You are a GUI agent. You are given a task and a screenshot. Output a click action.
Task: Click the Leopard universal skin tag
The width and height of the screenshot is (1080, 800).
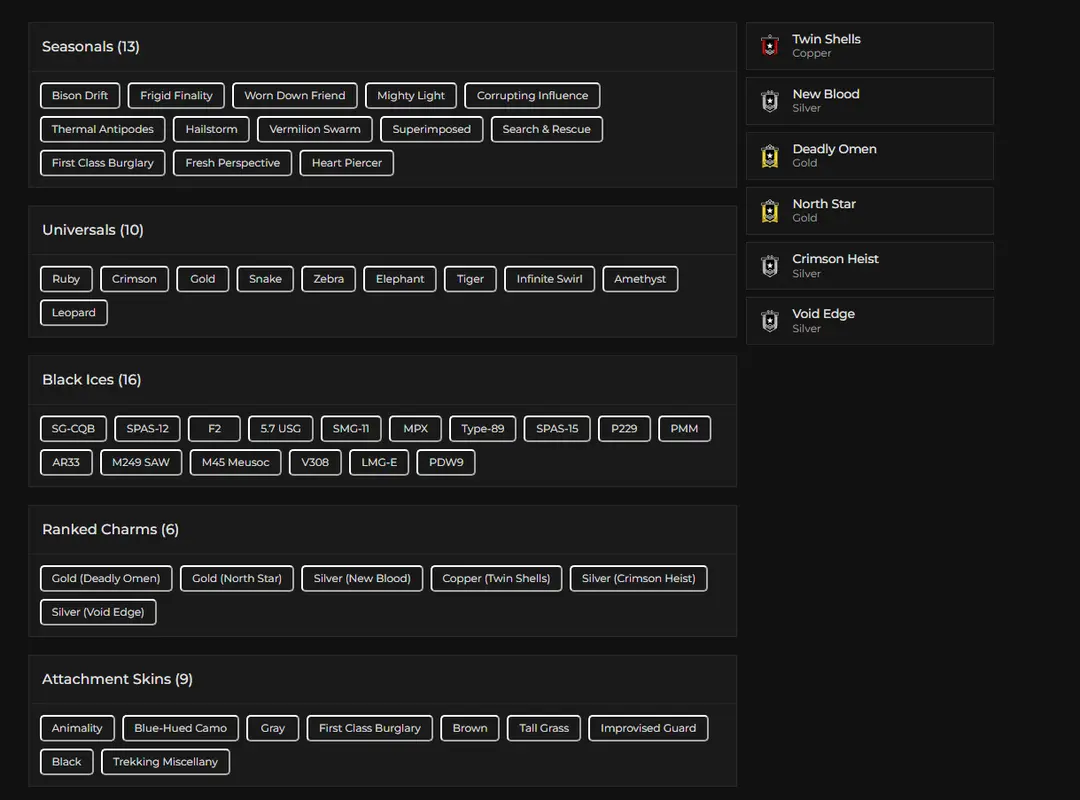tap(74, 313)
